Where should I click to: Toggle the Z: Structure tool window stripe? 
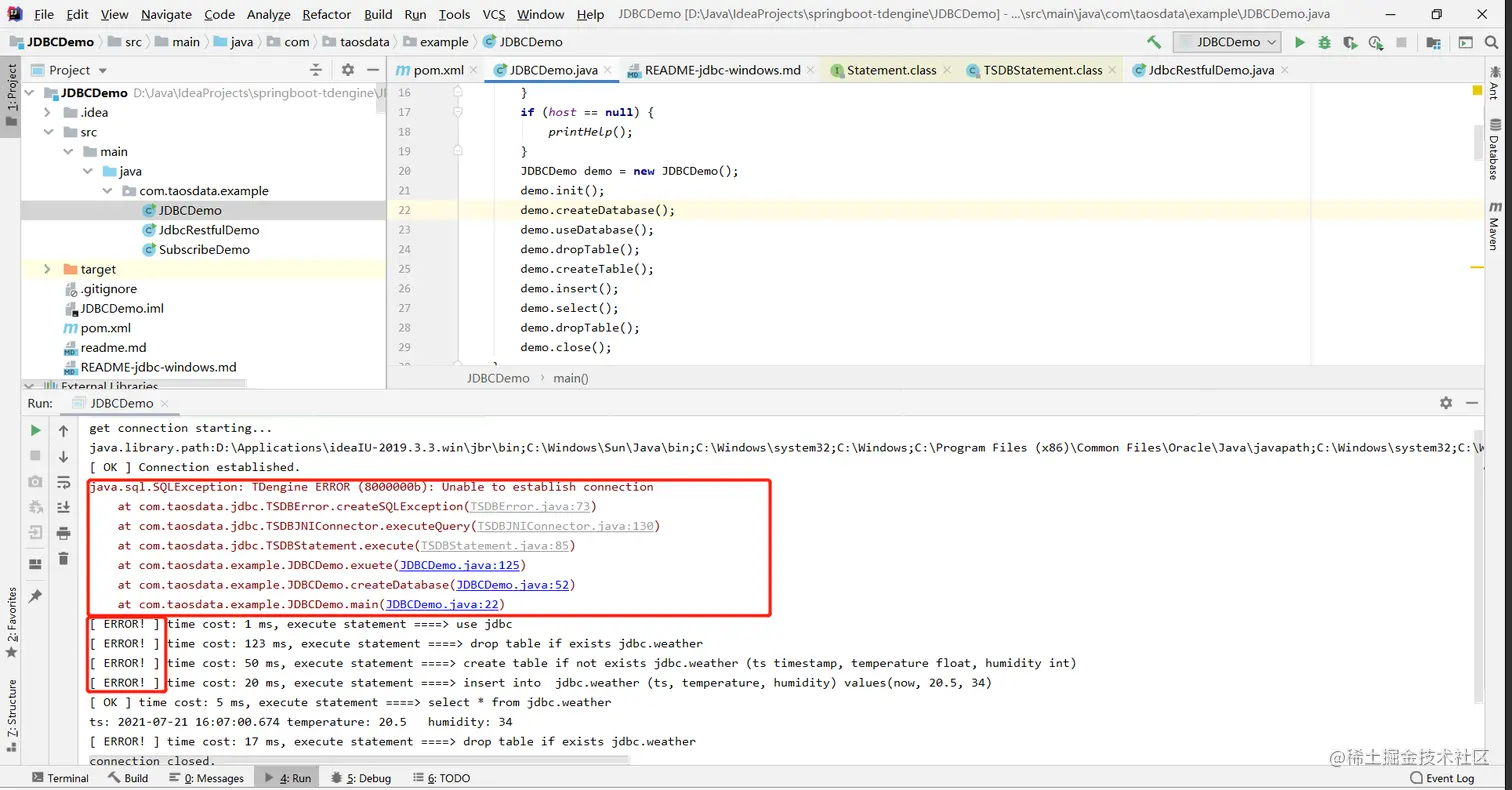[x=12, y=715]
